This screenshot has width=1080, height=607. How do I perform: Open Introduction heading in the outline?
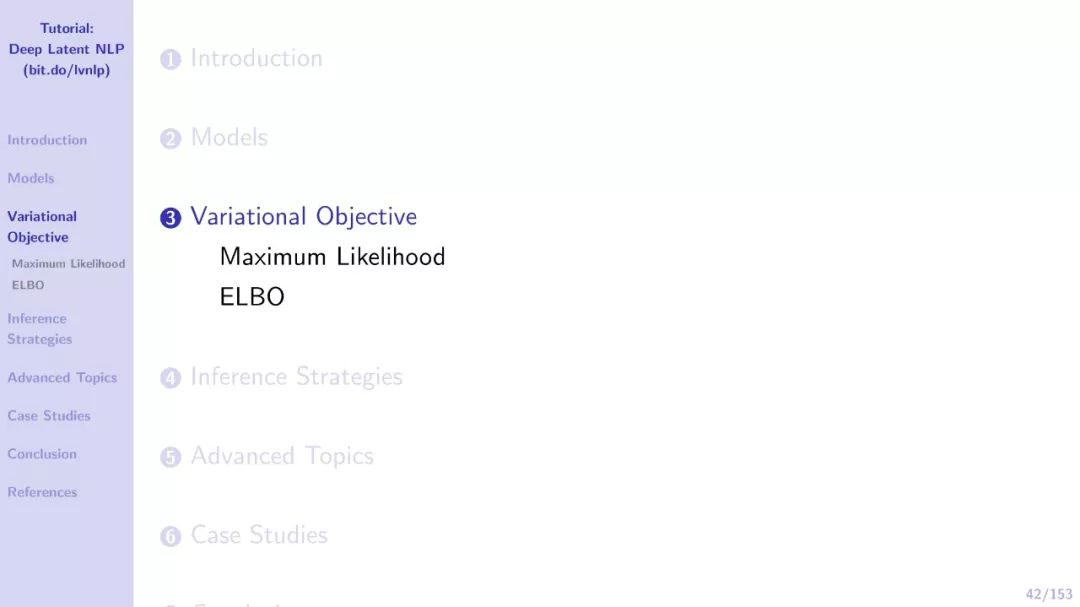256,58
